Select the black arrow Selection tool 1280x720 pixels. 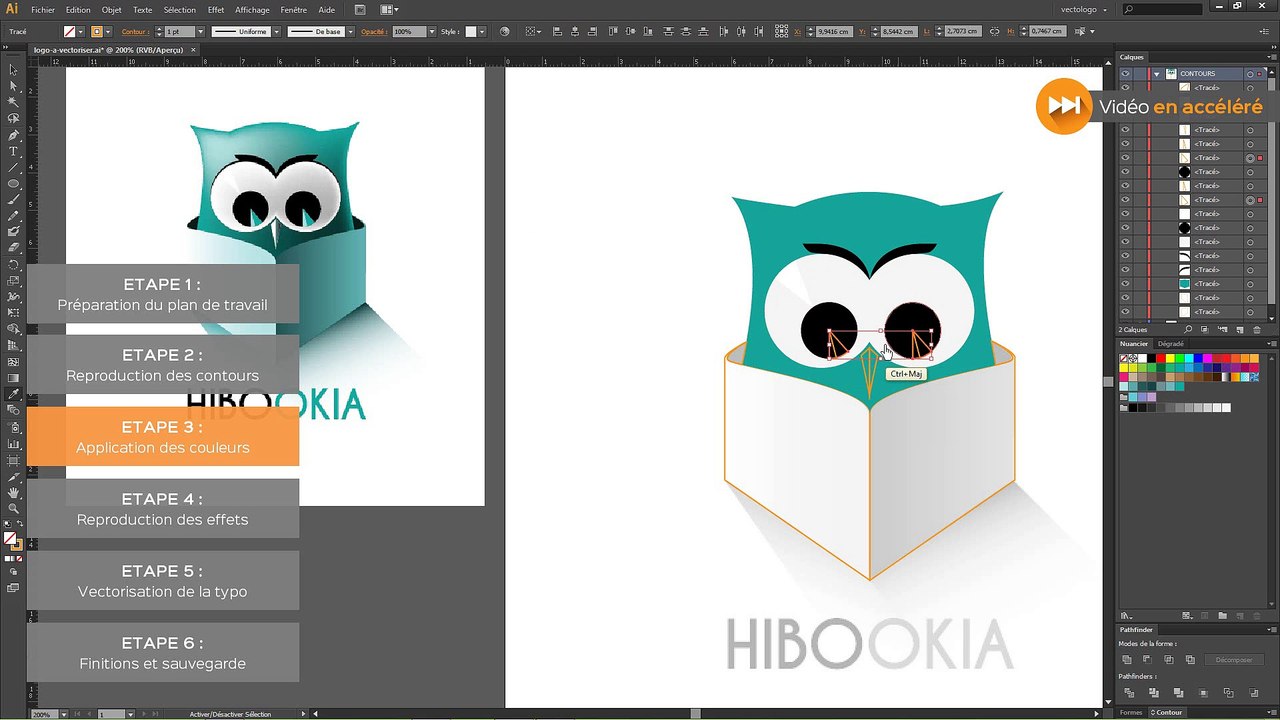(x=13, y=70)
